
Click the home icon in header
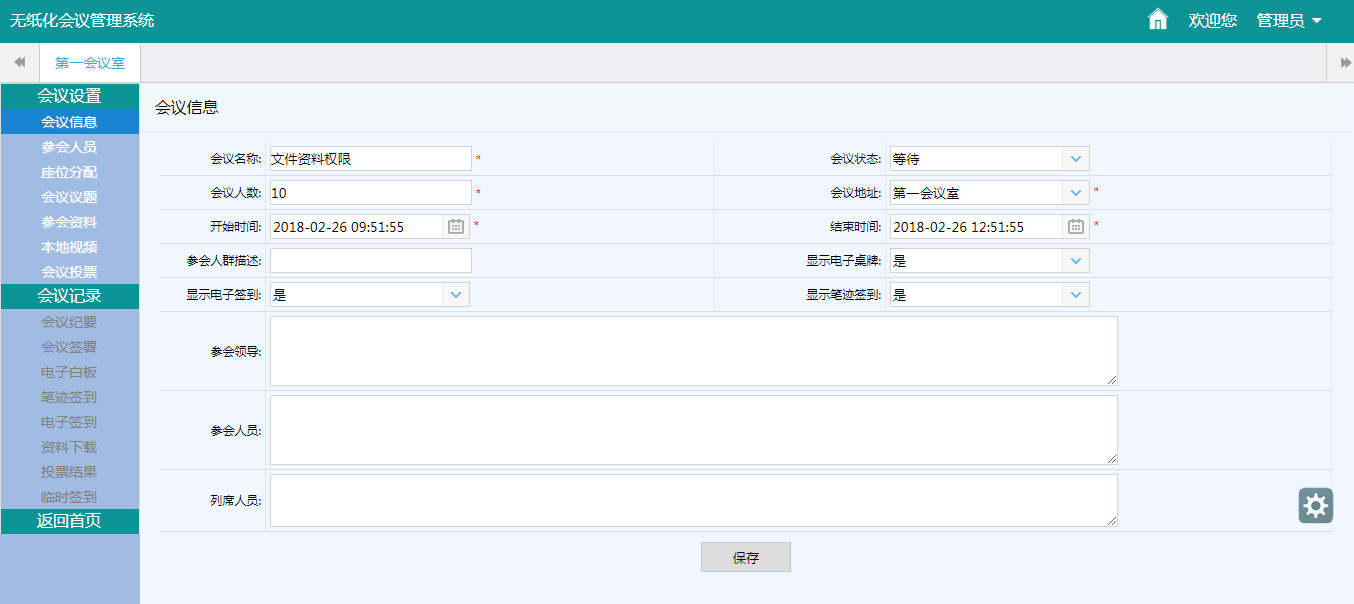click(1158, 20)
